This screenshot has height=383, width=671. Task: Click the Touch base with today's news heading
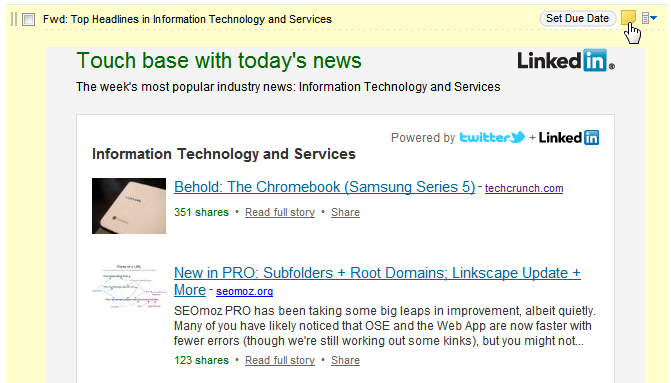pyautogui.click(x=219, y=60)
